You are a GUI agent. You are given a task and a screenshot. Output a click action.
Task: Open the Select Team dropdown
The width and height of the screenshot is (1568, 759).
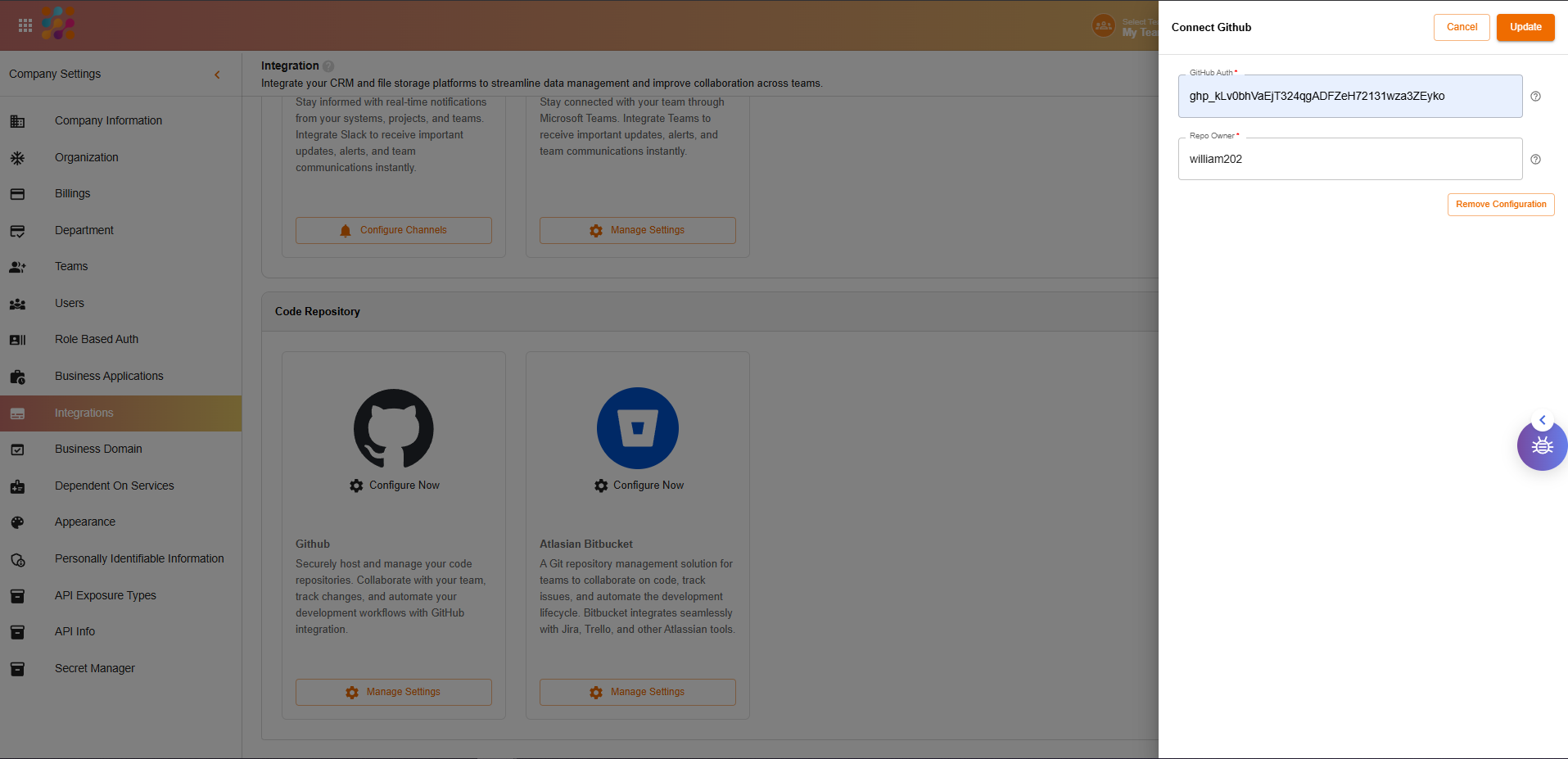(1126, 27)
